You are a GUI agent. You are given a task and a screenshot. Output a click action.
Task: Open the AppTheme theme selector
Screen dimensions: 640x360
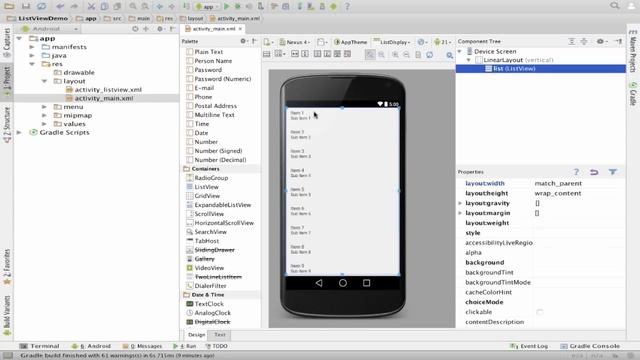351,42
